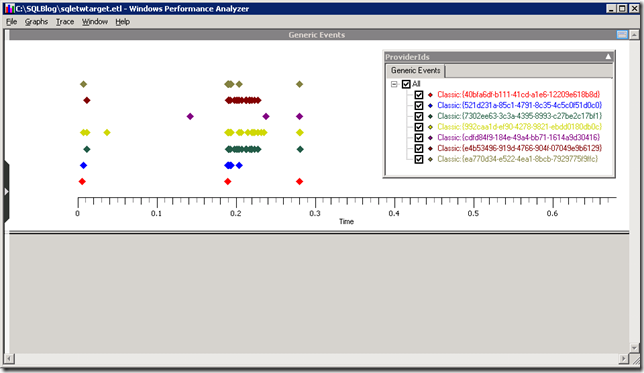Click the Classic e4b53496 provider label
Screen dimensions: 644x373
519,148
